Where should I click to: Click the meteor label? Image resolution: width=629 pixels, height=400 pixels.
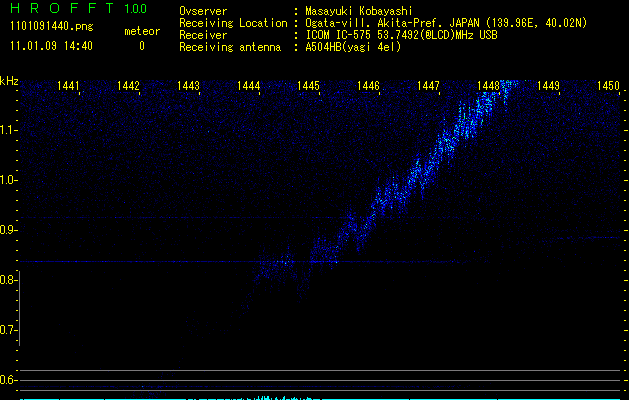tap(142, 31)
